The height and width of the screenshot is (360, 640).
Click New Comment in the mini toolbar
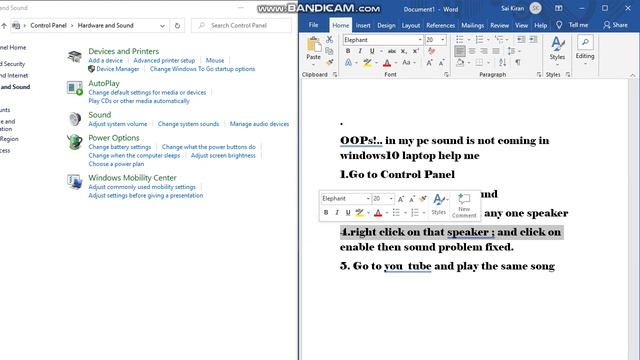[464, 205]
